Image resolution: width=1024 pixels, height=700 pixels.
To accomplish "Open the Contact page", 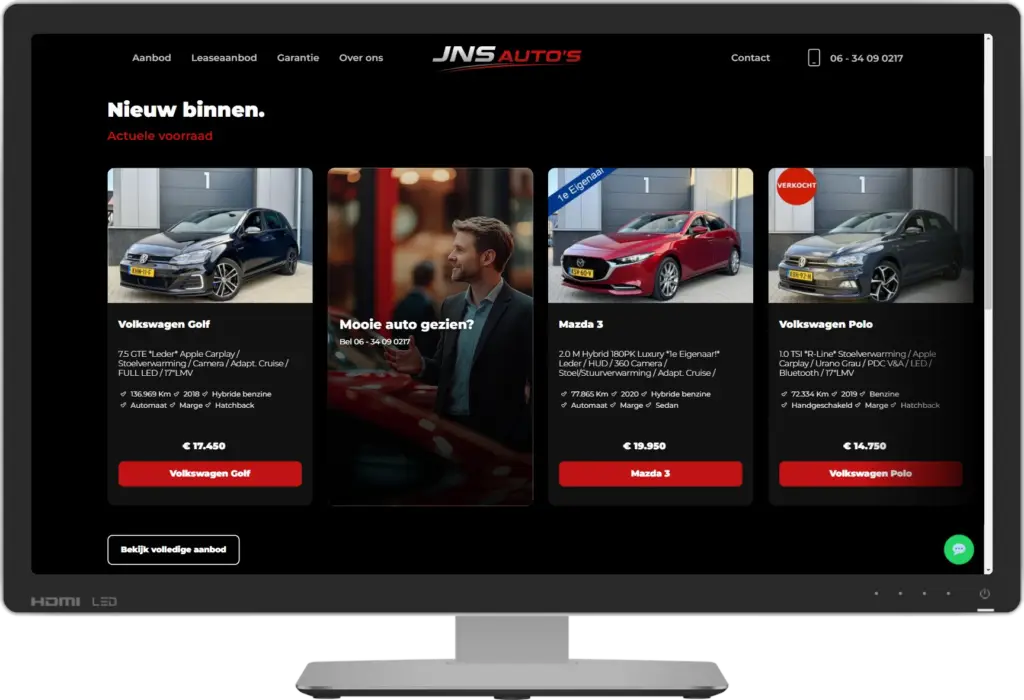I will (x=750, y=57).
